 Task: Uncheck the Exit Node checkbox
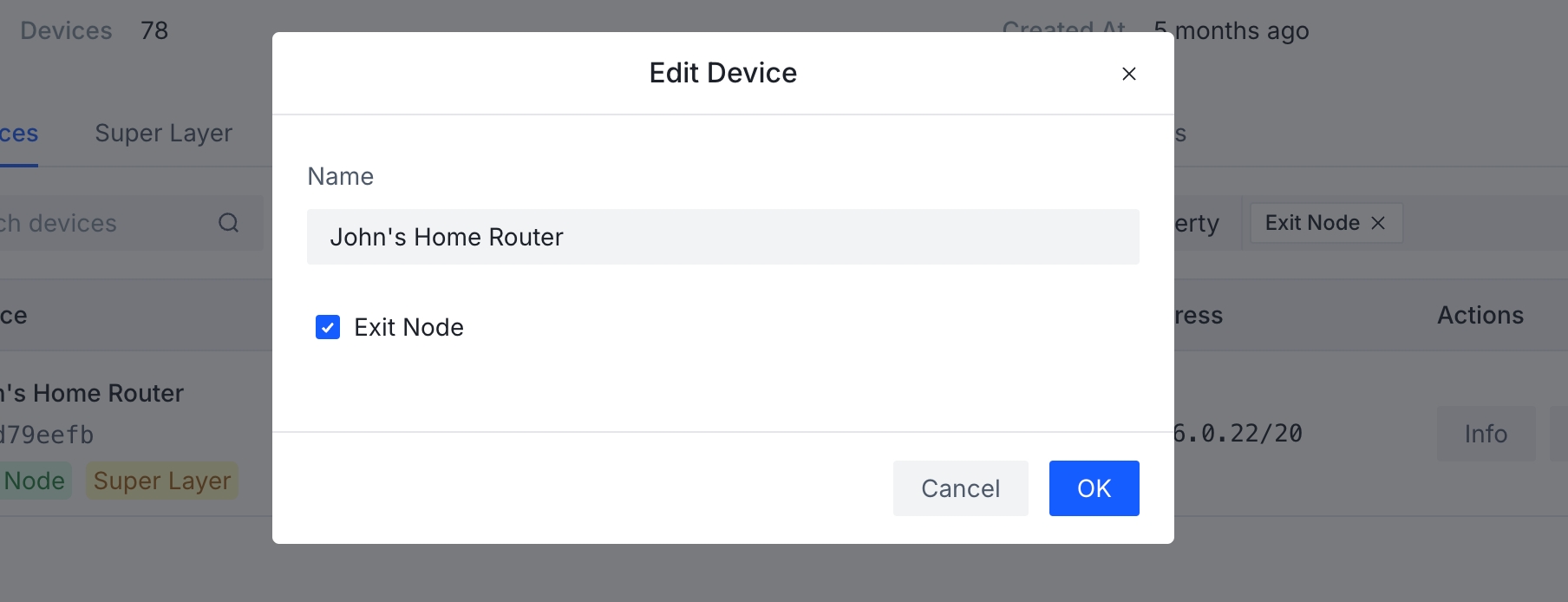[328, 327]
